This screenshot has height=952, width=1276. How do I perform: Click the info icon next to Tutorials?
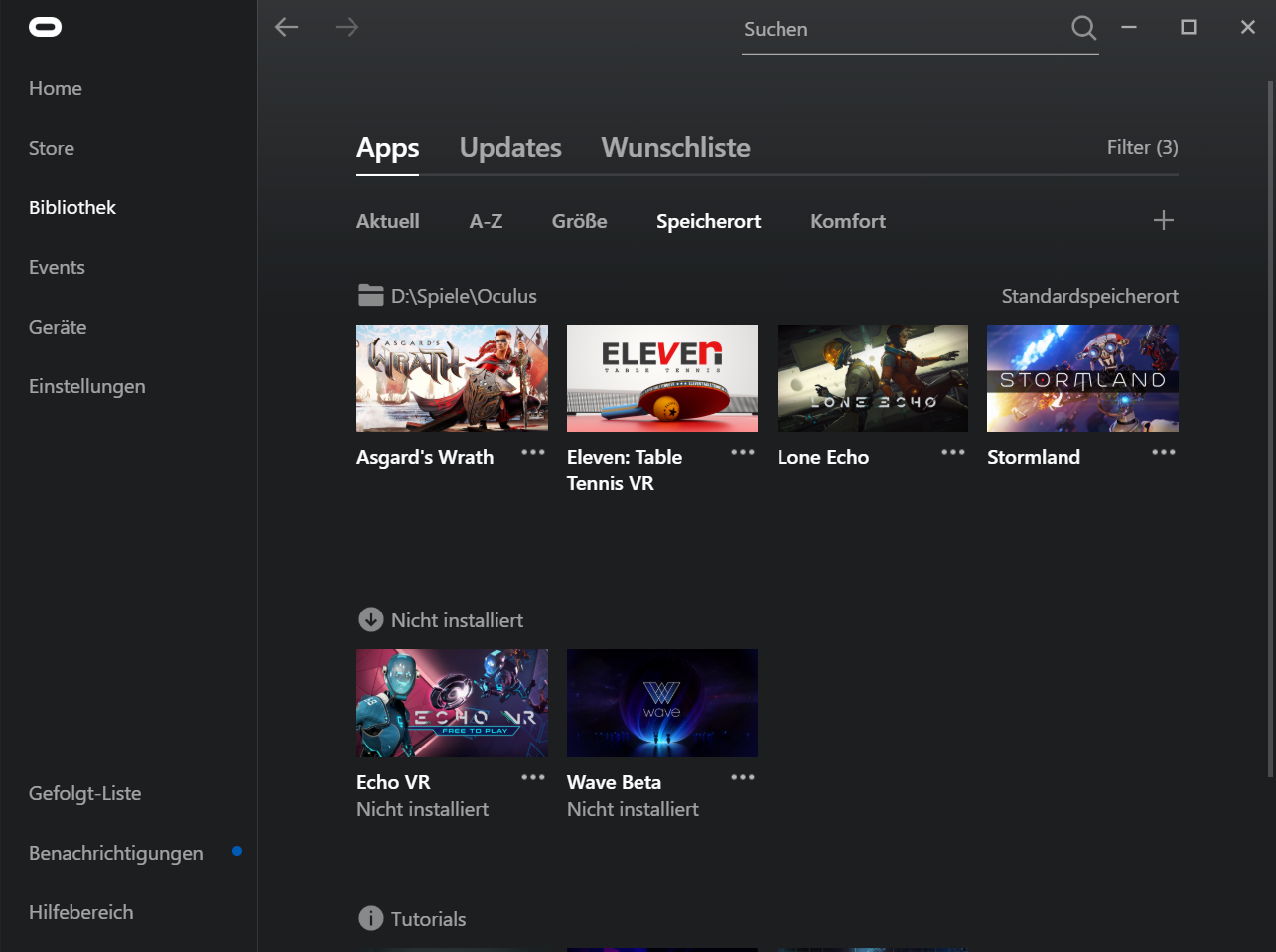coord(369,918)
